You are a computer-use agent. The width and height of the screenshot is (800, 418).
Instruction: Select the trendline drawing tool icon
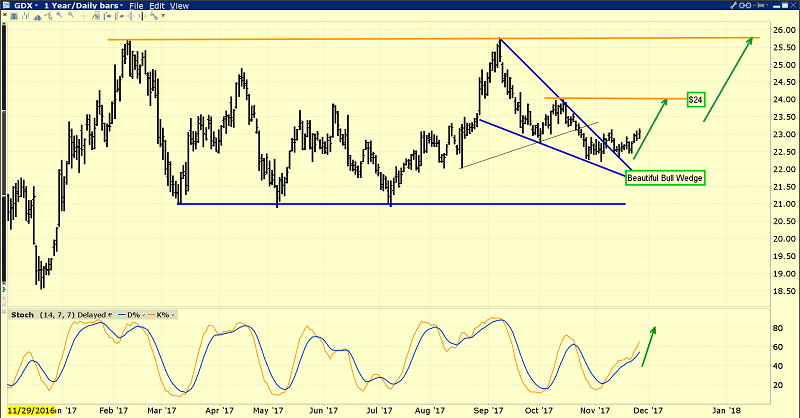[x=48, y=16]
